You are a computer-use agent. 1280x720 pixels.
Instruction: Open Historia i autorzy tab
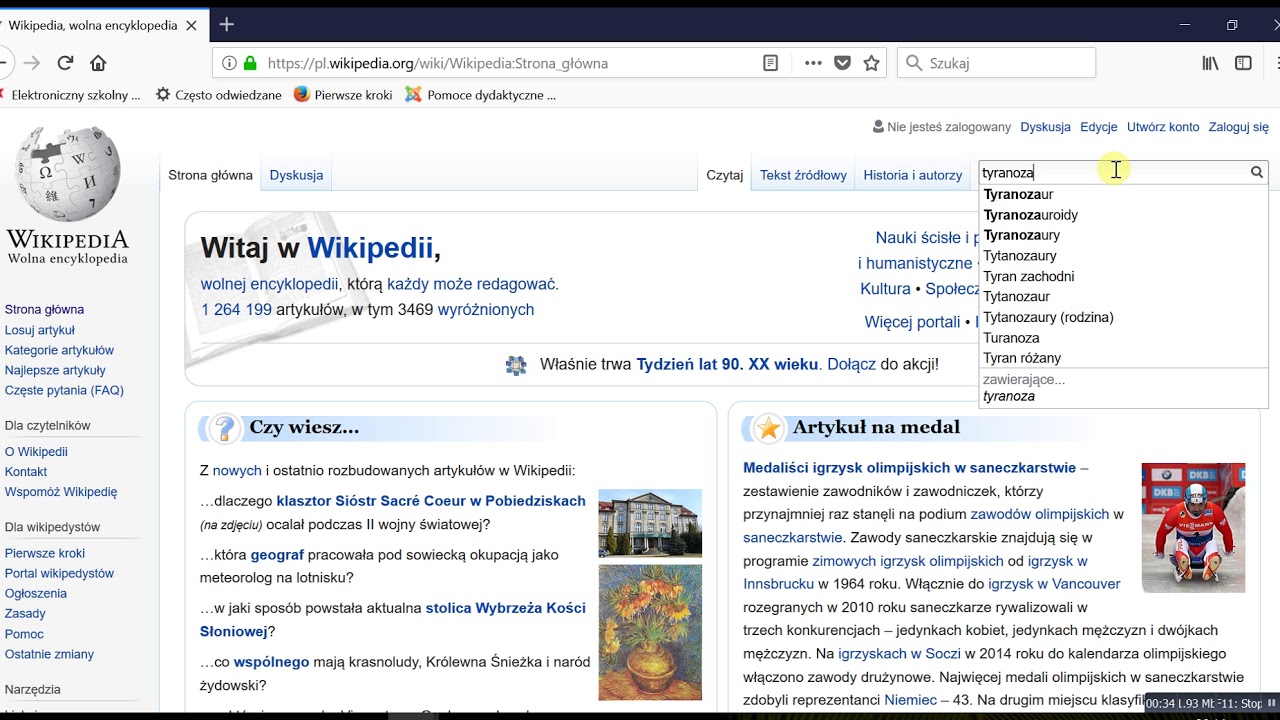(x=912, y=175)
